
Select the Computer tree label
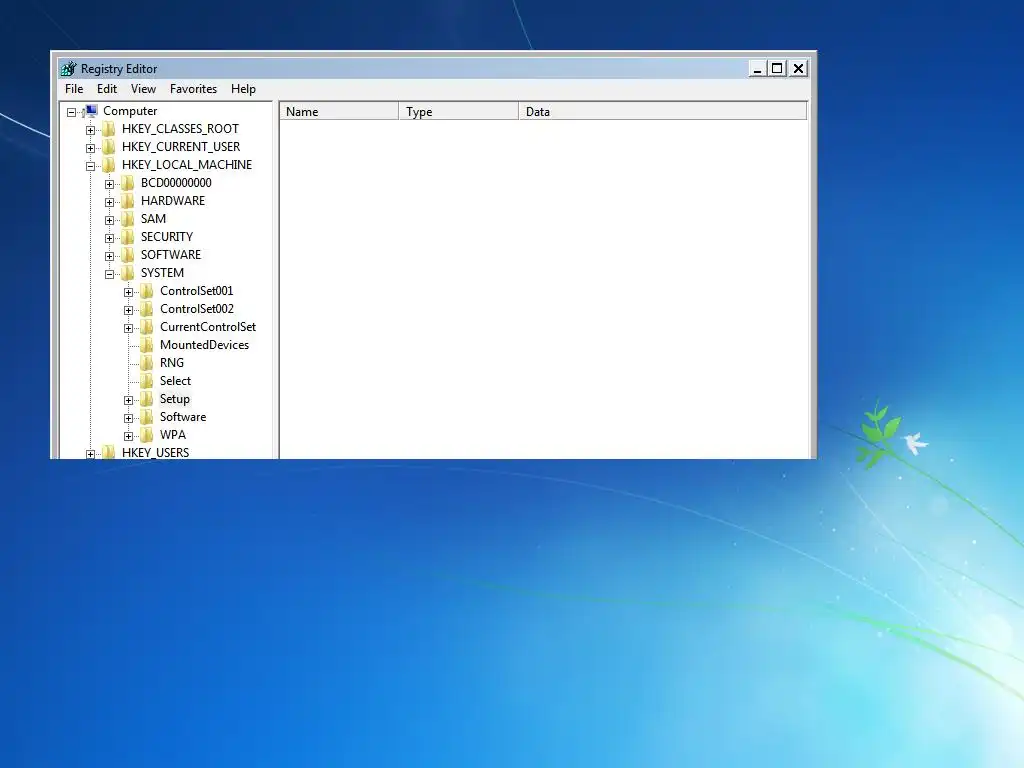pos(130,111)
